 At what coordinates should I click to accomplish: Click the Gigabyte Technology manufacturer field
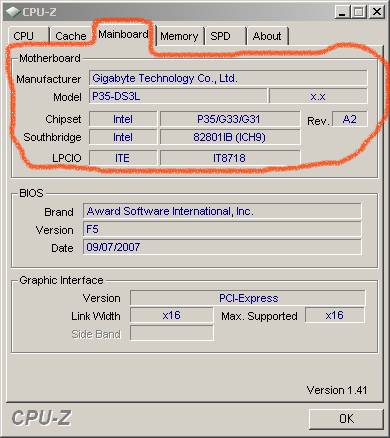[x=228, y=78]
